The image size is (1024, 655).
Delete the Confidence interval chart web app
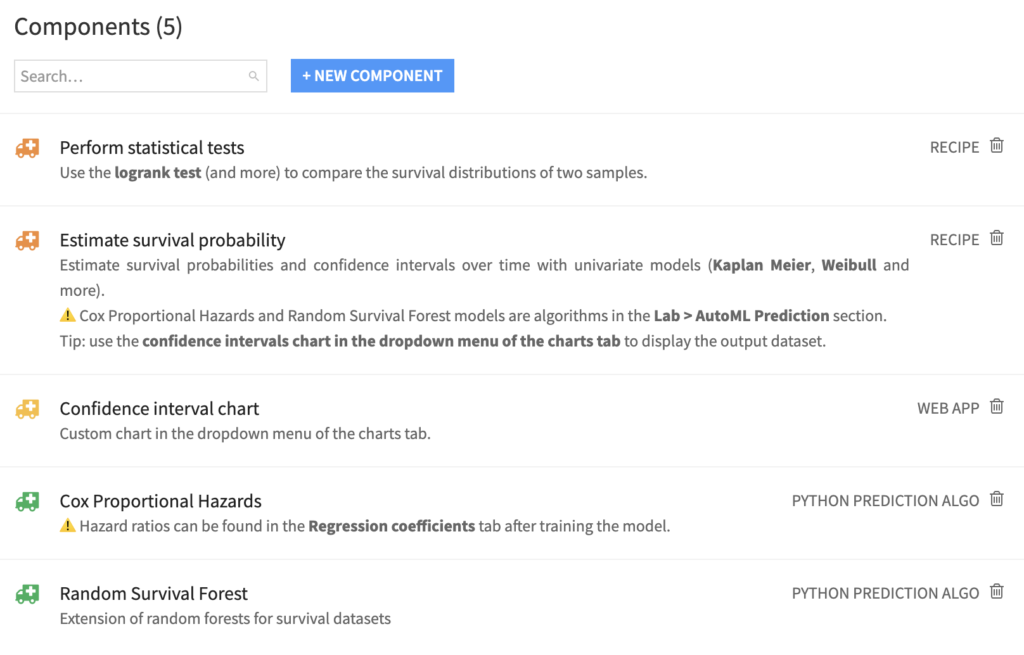click(996, 406)
